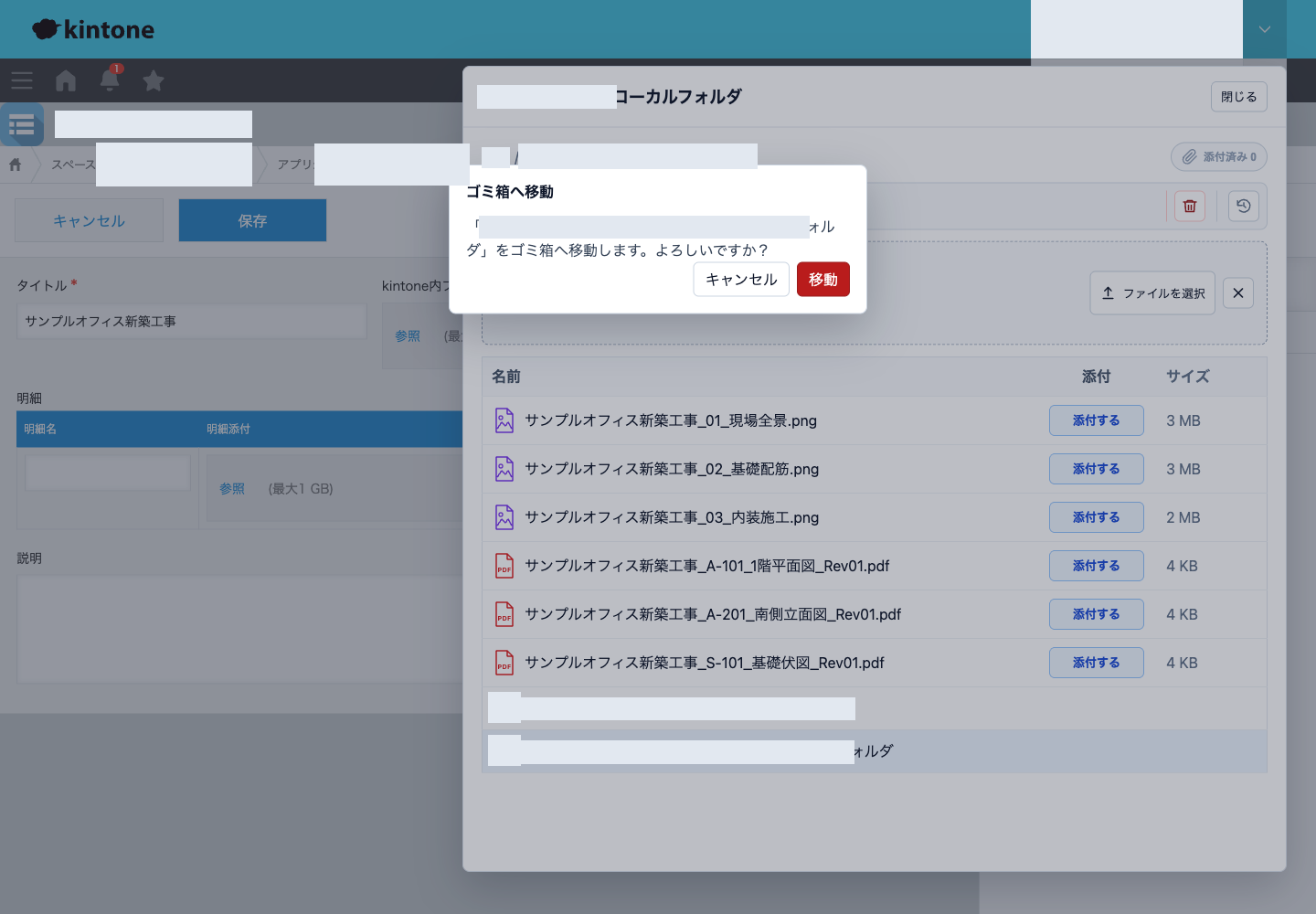Select file name A-101_1階平面図_Rev01.pdf
1316x914 pixels.
tap(707, 566)
